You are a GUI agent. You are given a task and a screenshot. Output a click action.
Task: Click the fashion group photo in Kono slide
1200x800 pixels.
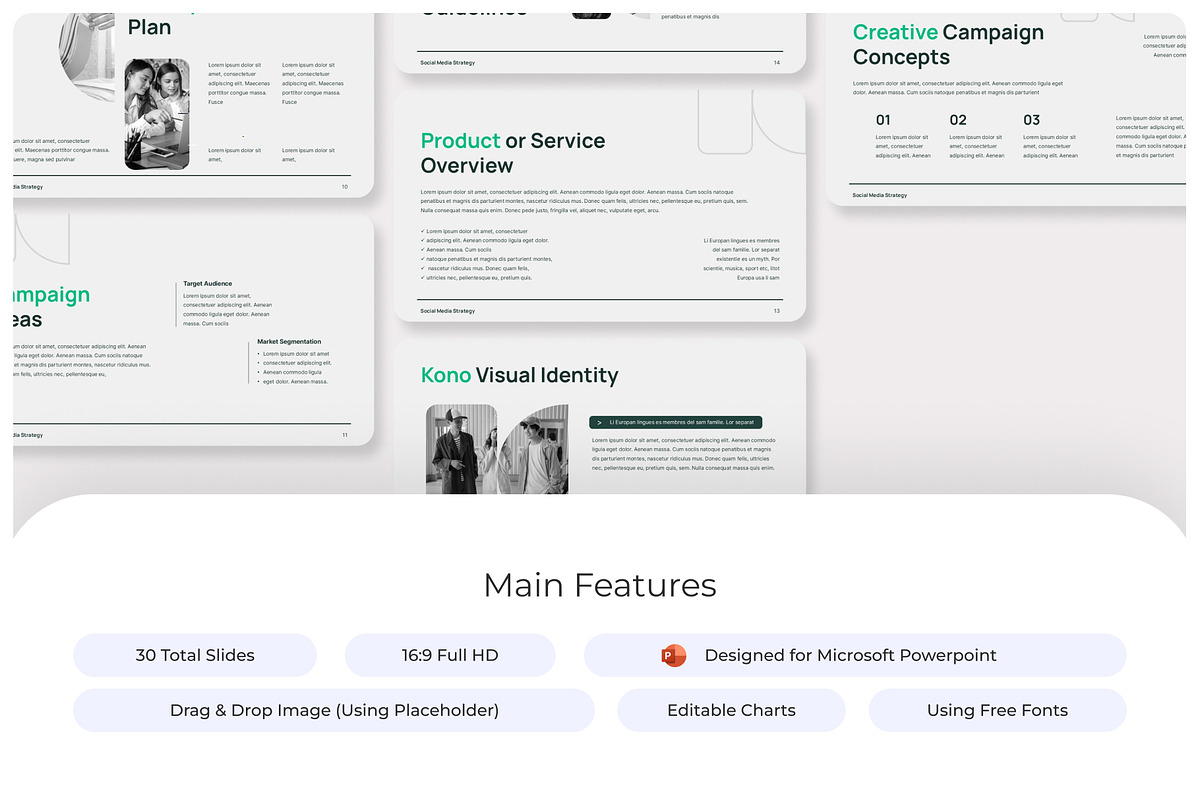(x=497, y=449)
